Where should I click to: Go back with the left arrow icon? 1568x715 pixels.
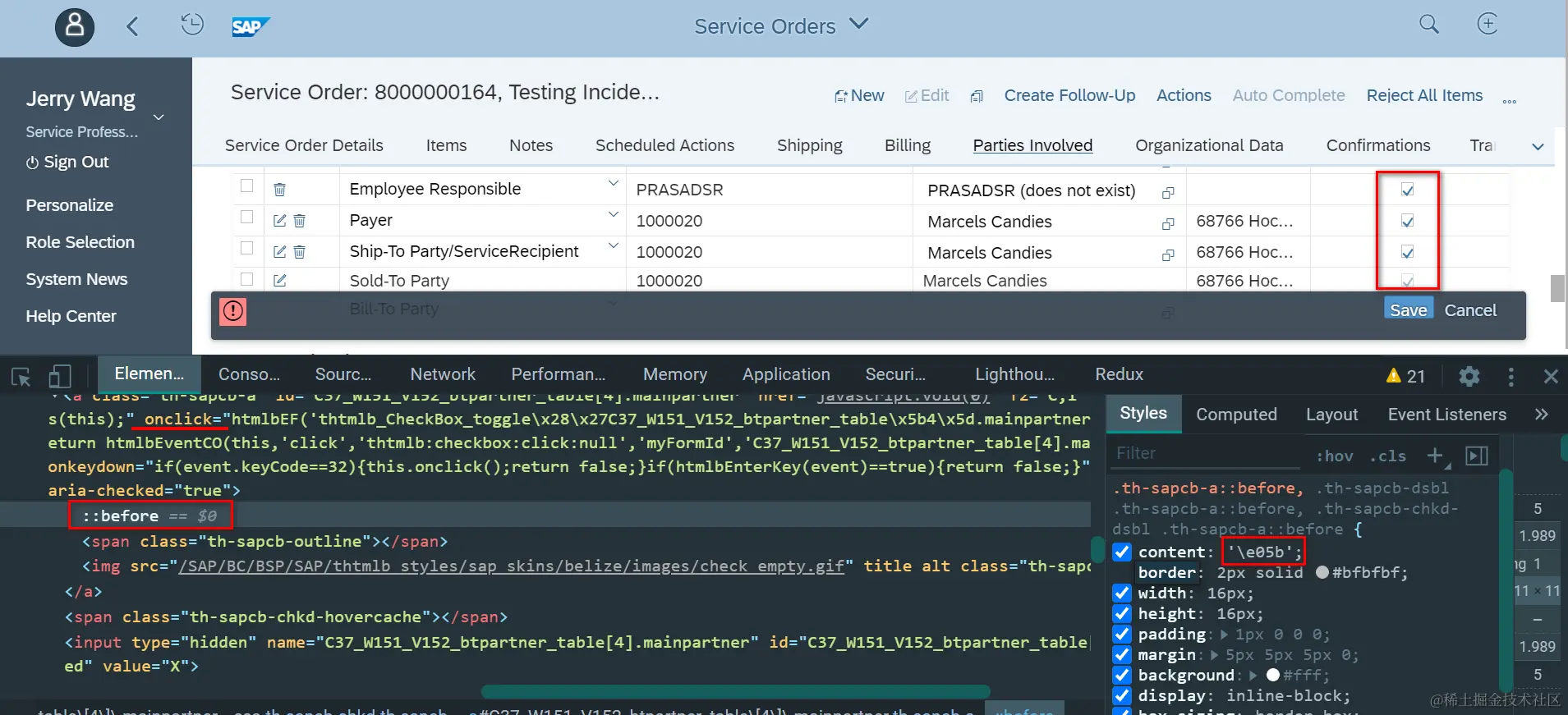pyautogui.click(x=132, y=26)
